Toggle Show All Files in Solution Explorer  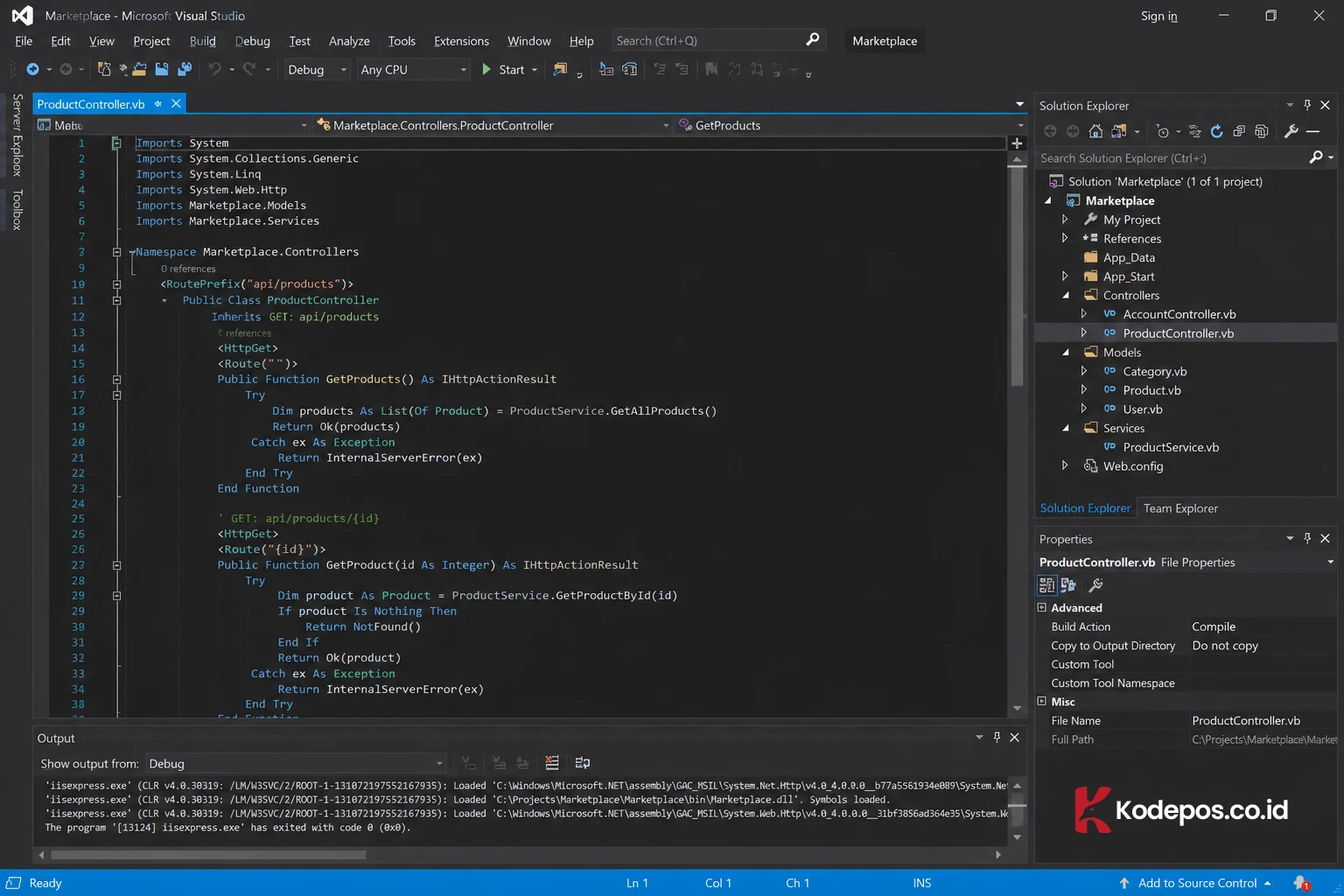coord(1262,131)
